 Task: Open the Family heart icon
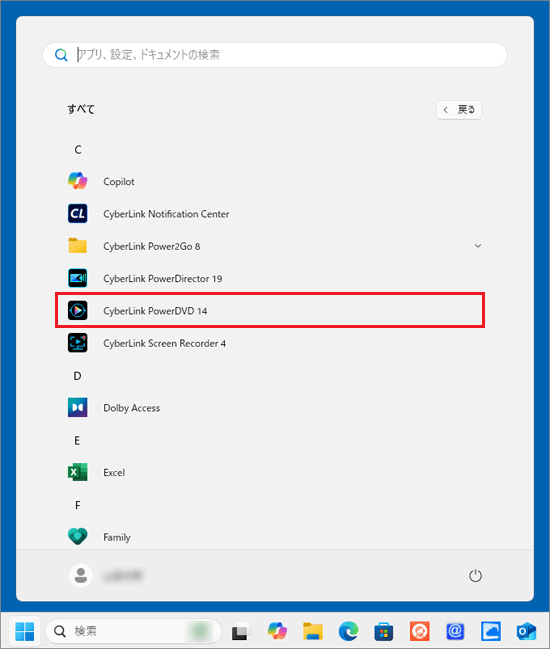(77, 537)
